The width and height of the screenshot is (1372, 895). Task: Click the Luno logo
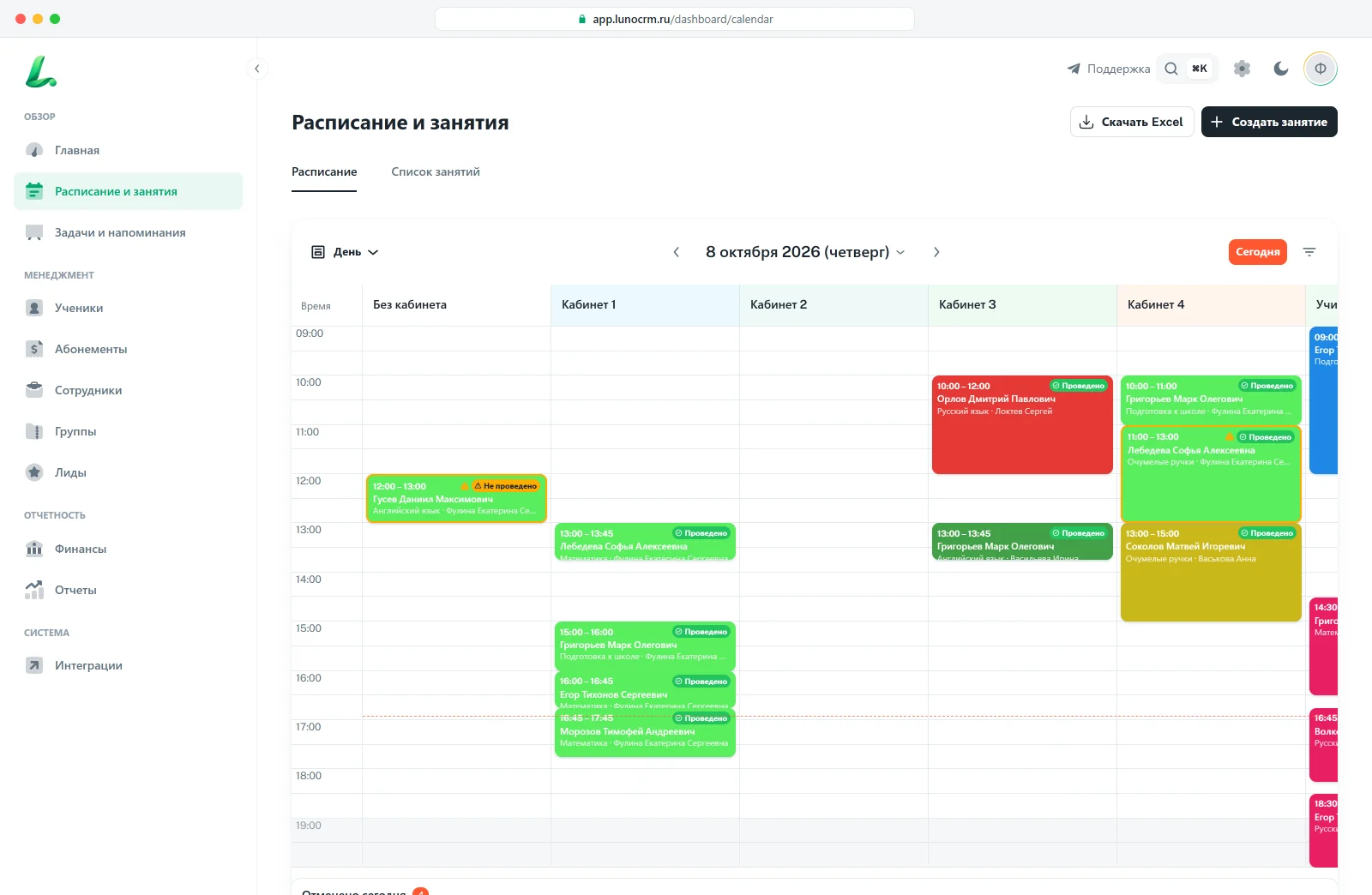[40, 72]
